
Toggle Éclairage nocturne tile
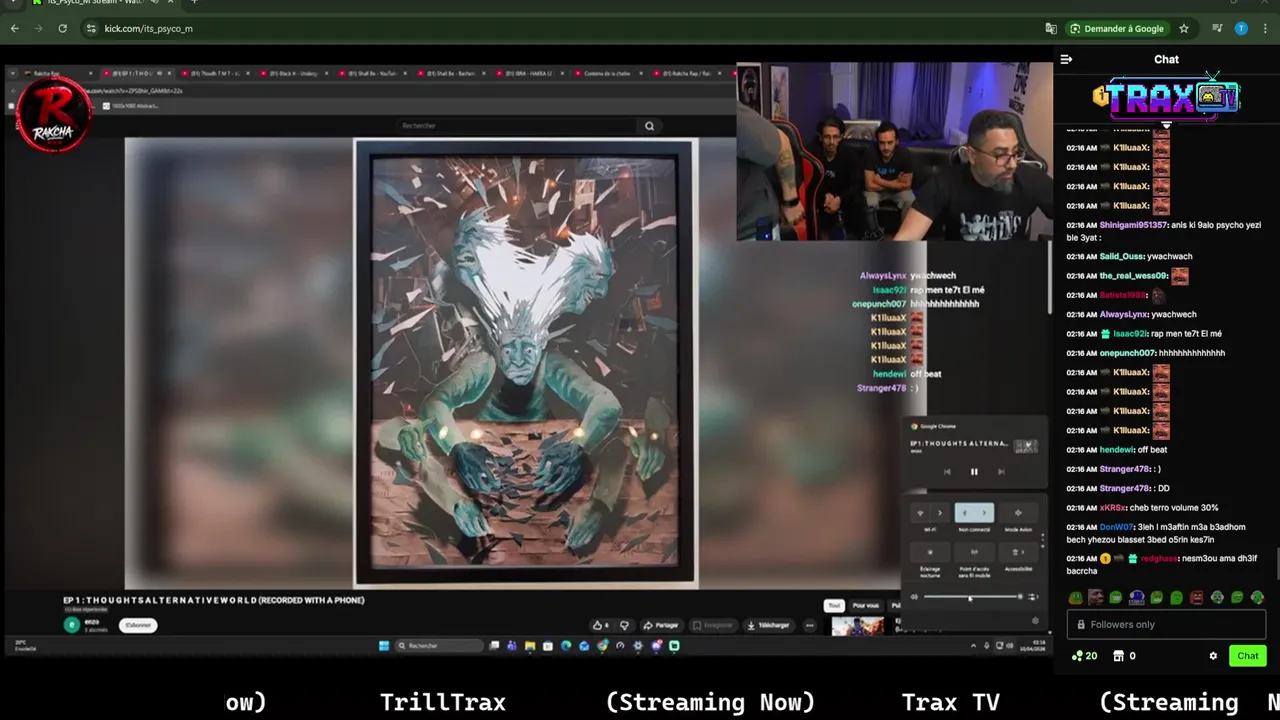[930, 552]
